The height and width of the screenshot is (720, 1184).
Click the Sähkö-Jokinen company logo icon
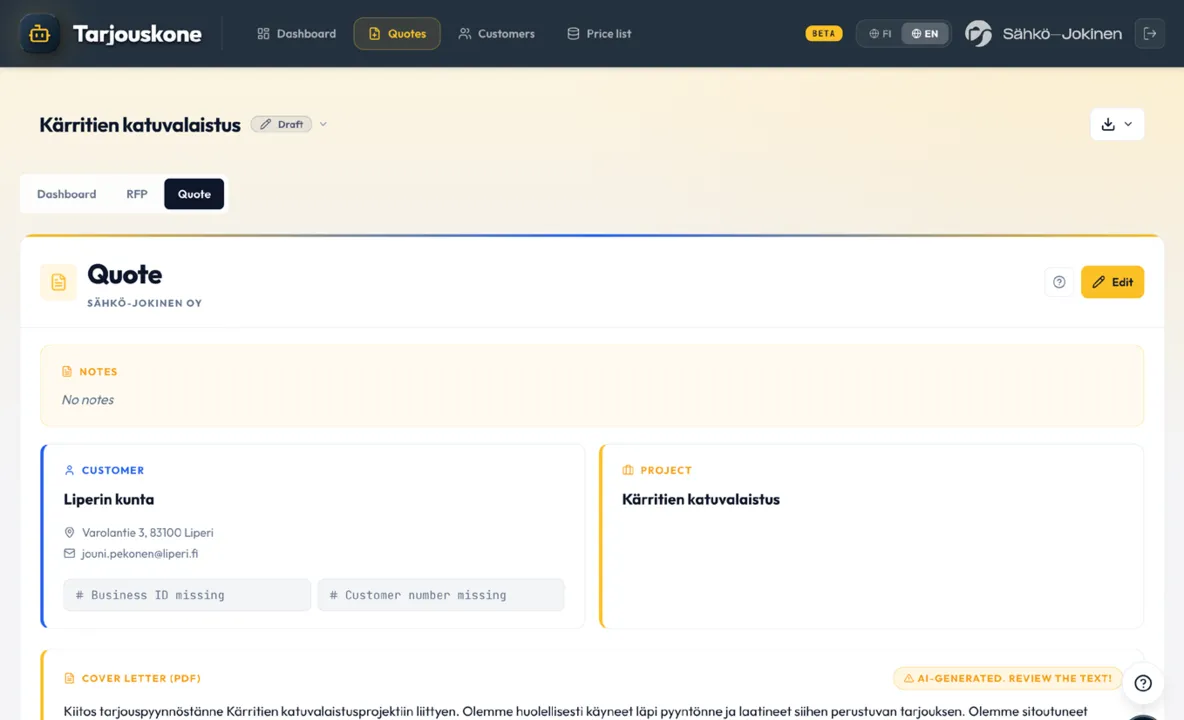[979, 33]
